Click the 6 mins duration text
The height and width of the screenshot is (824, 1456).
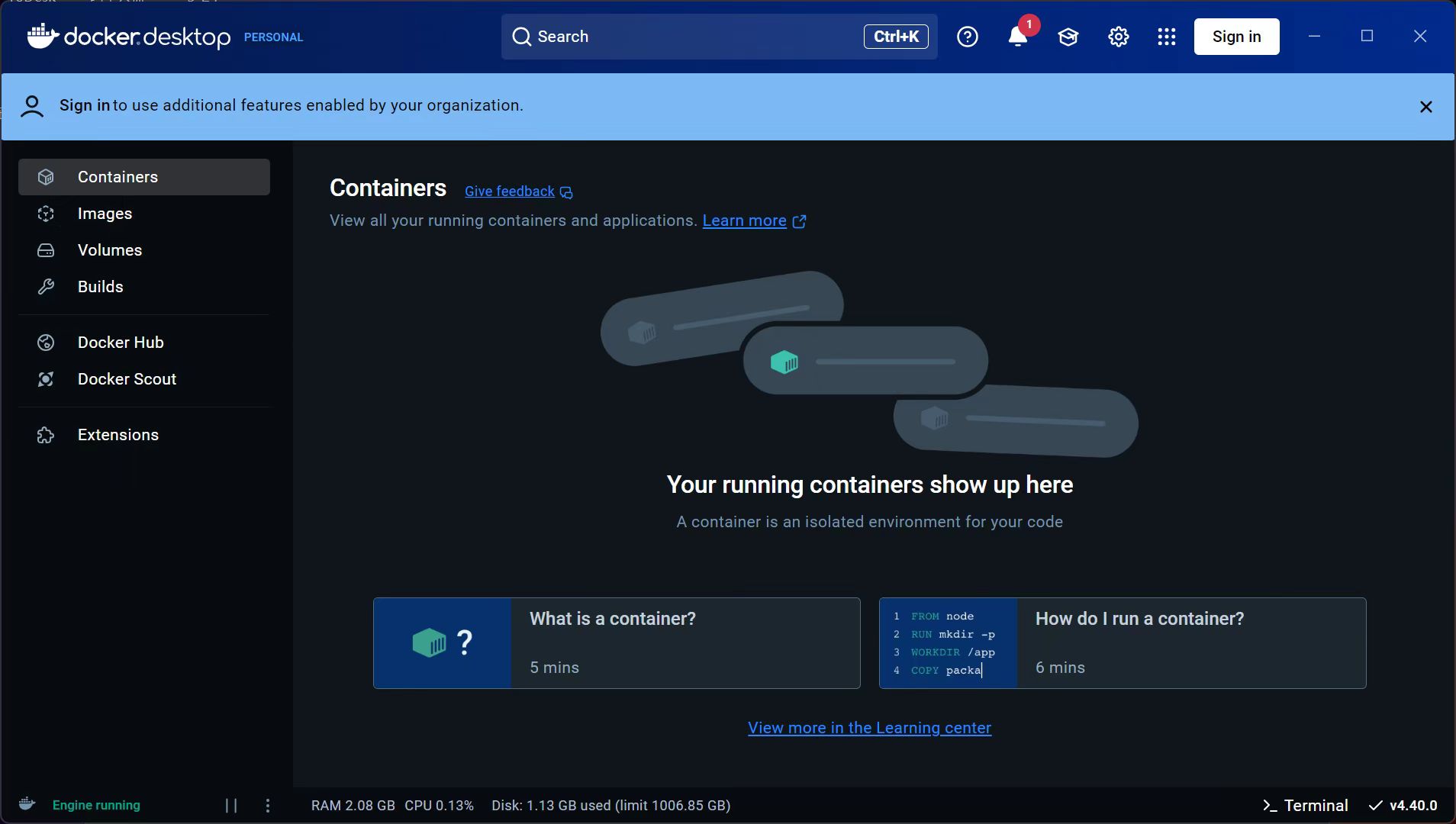pyautogui.click(x=1060, y=668)
